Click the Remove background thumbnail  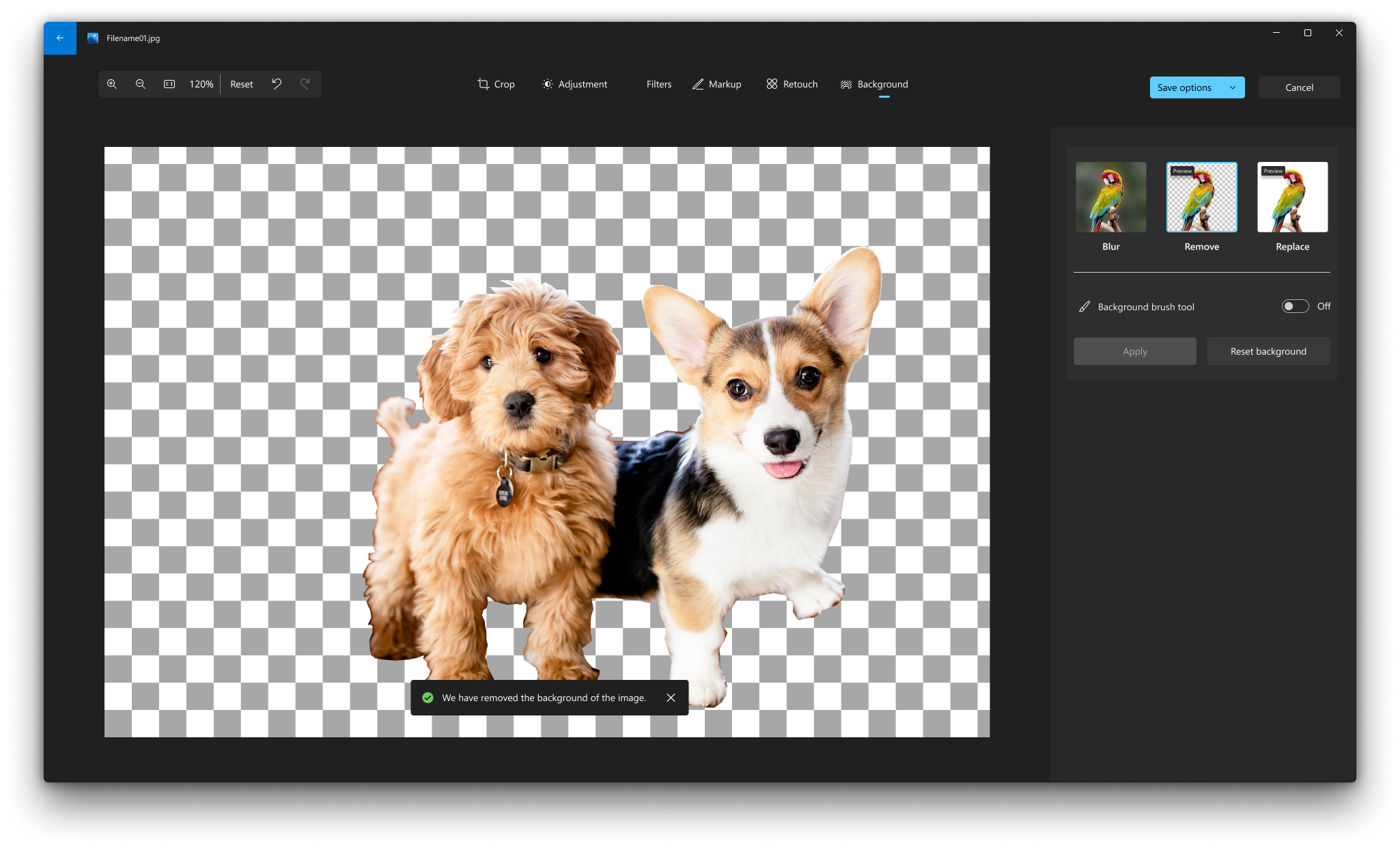coord(1202,196)
